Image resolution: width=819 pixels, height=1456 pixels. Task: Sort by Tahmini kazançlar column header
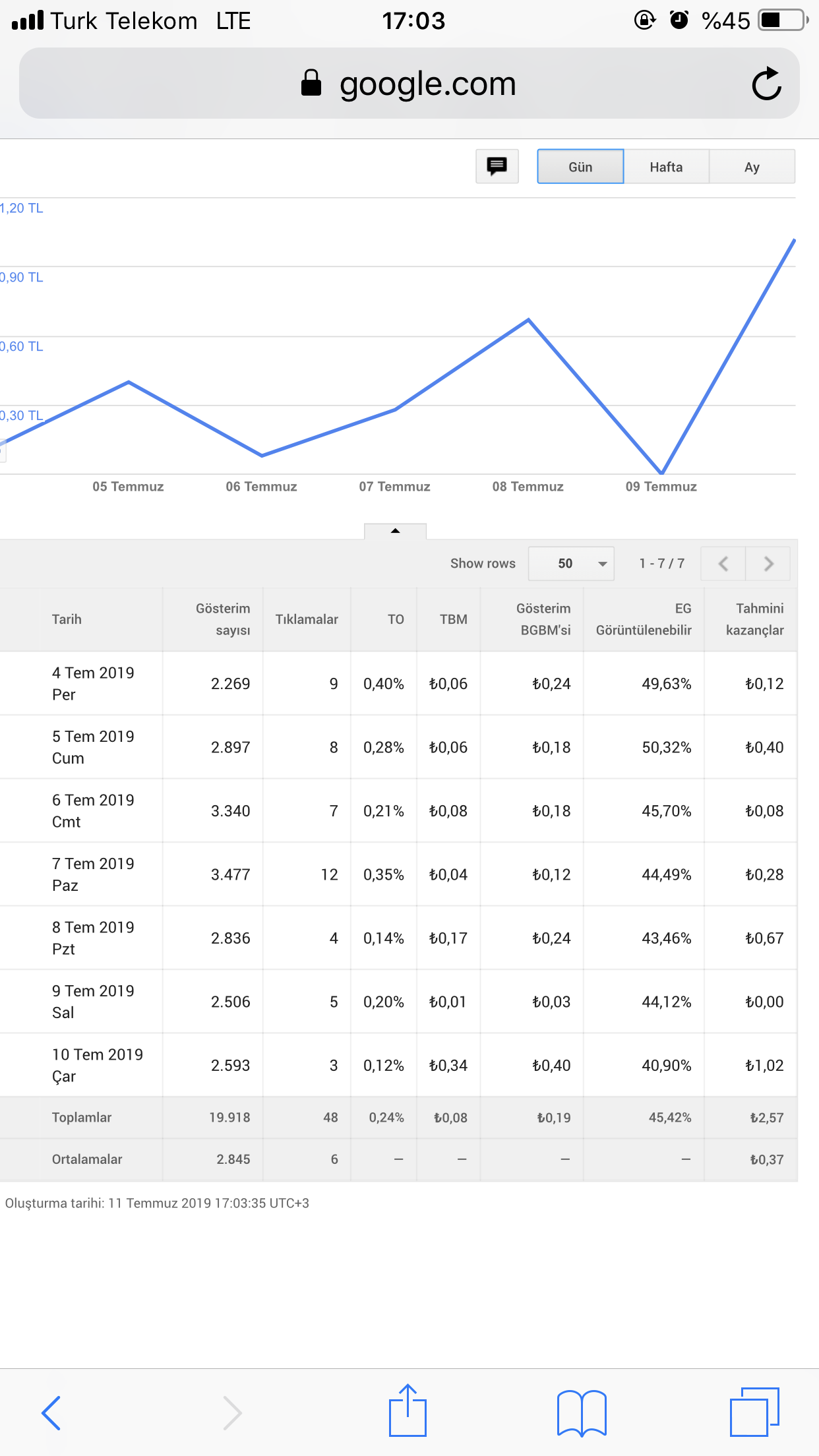[x=754, y=619]
